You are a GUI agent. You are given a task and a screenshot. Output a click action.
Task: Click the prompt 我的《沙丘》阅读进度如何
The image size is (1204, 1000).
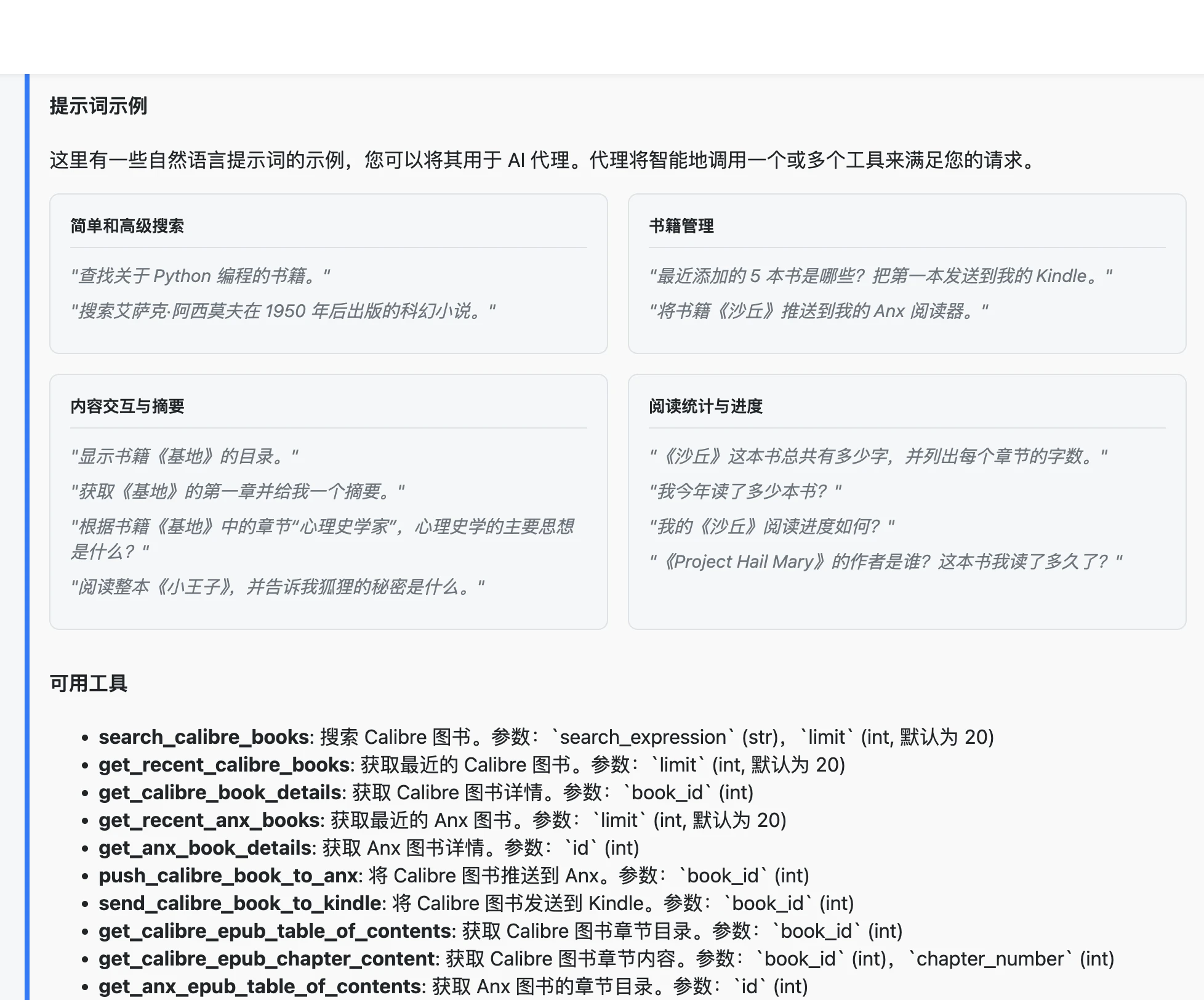click(x=772, y=526)
